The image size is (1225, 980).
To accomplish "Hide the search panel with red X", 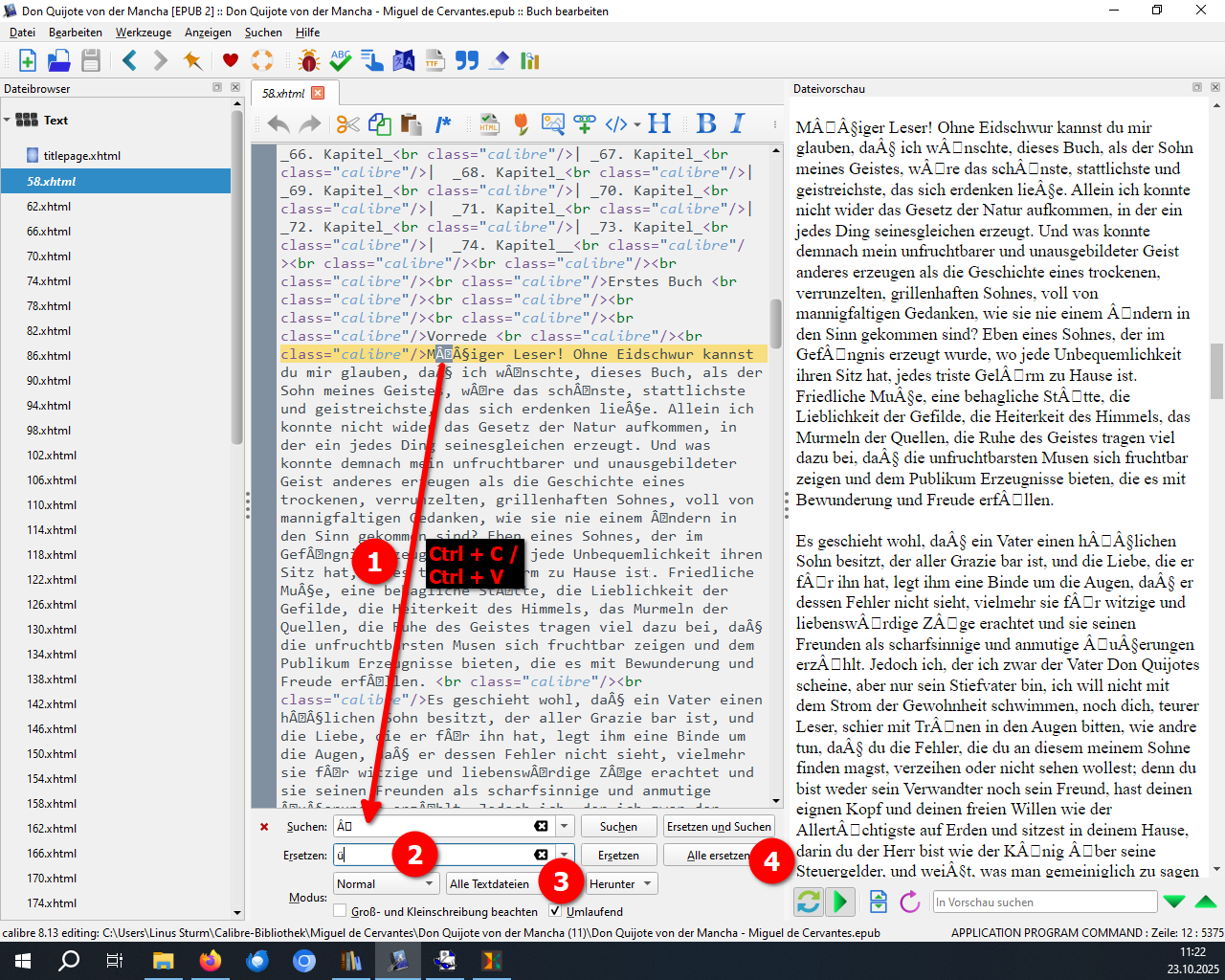I will tap(264, 827).
